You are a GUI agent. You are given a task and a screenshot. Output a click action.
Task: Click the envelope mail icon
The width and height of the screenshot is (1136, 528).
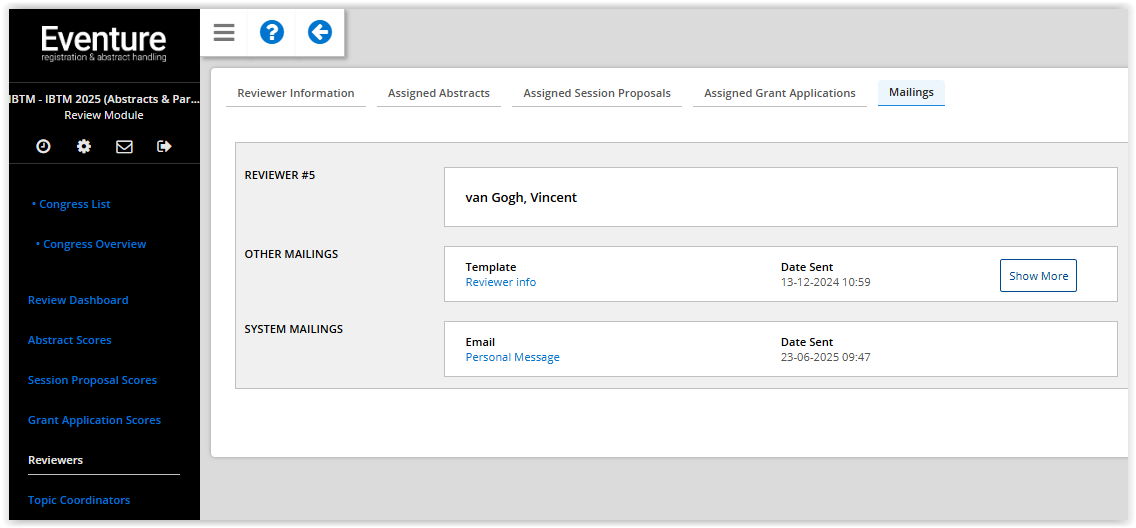tap(124, 146)
